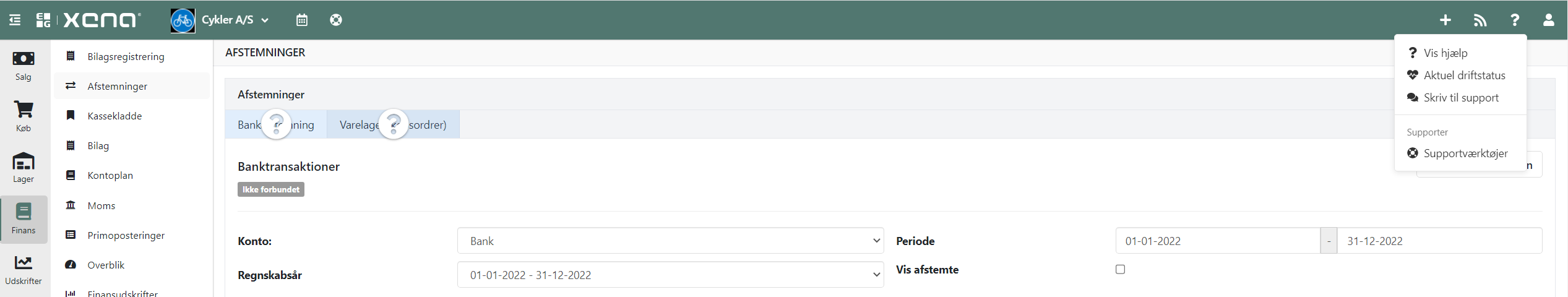
Task: Click the plus icon to create new
Action: click(1445, 20)
